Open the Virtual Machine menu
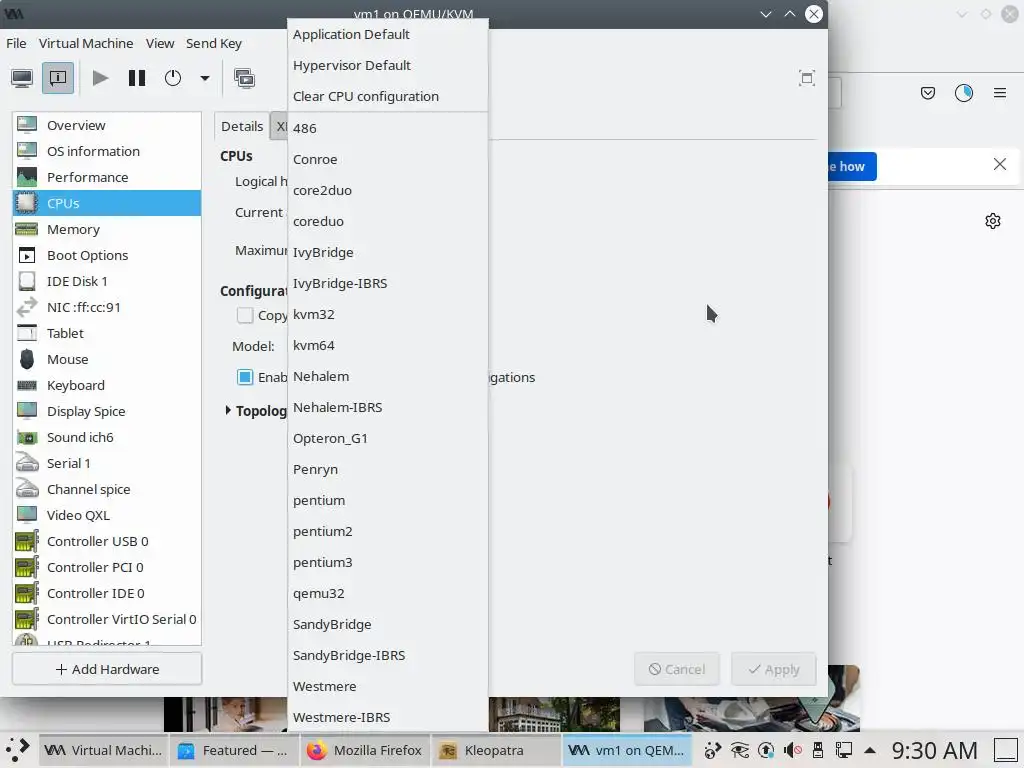1024x768 pixels. (x=86, y=43)
